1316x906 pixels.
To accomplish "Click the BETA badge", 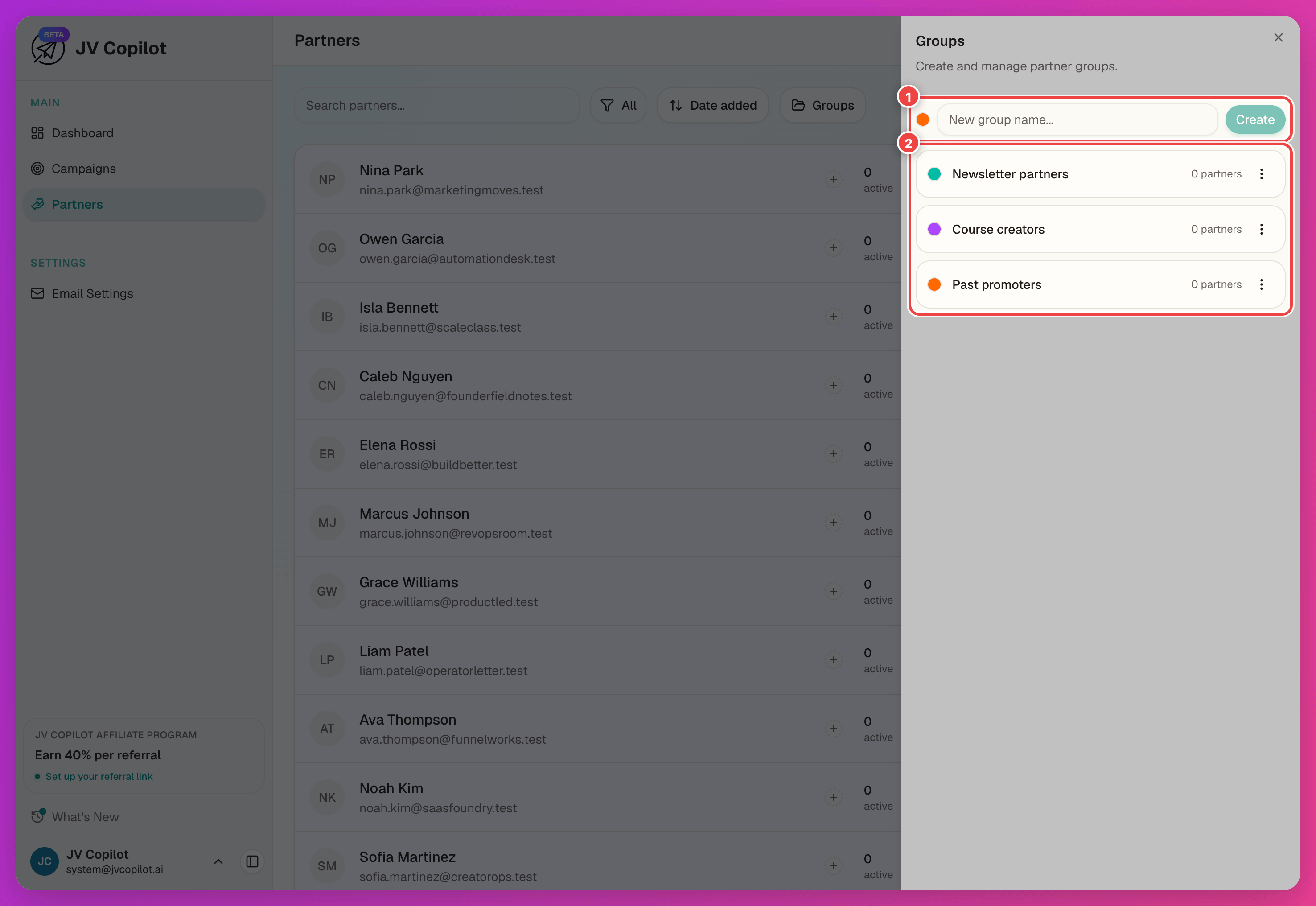I will 54,35.
